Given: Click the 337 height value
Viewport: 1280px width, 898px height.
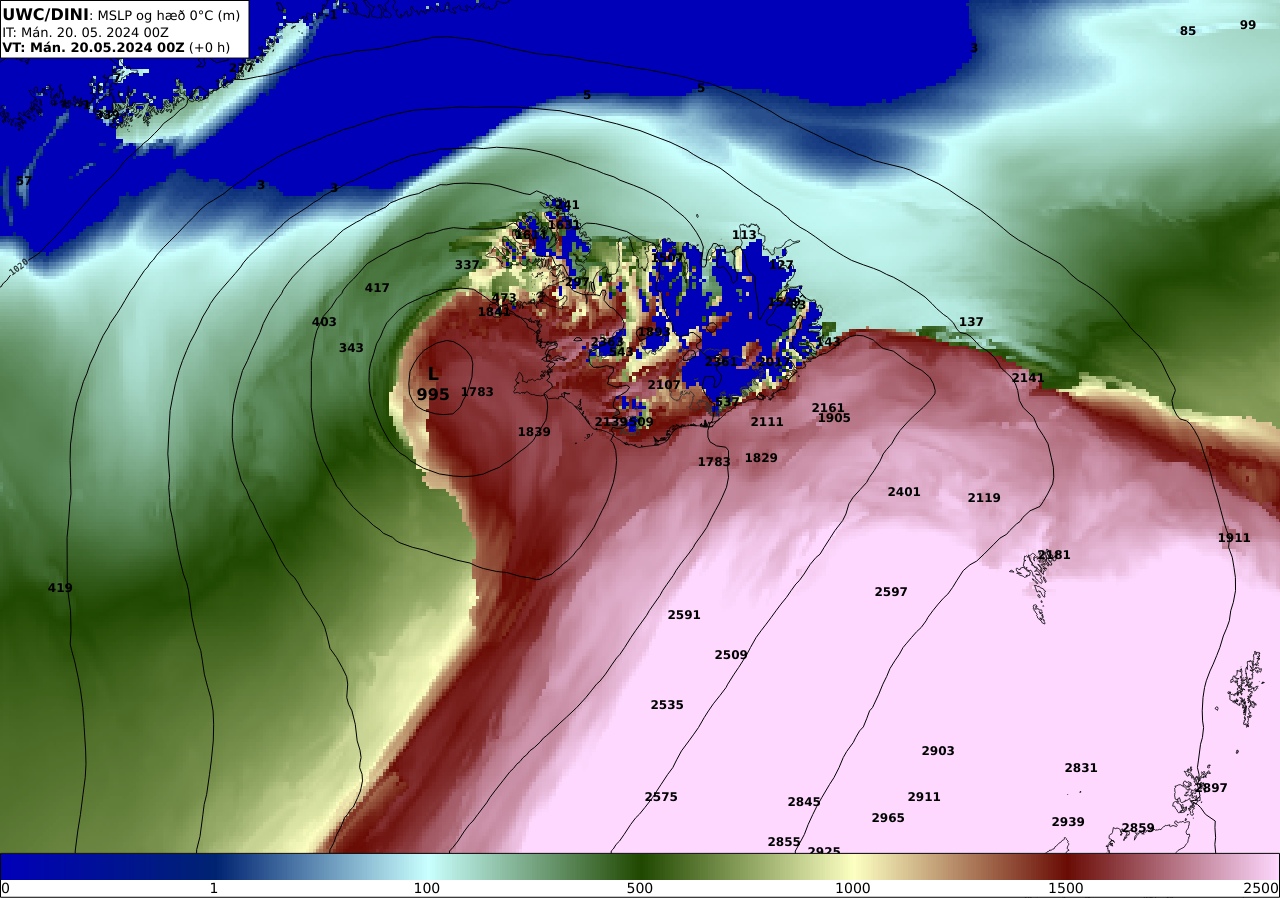Looking at the screenshot, I should coord(467,265).
